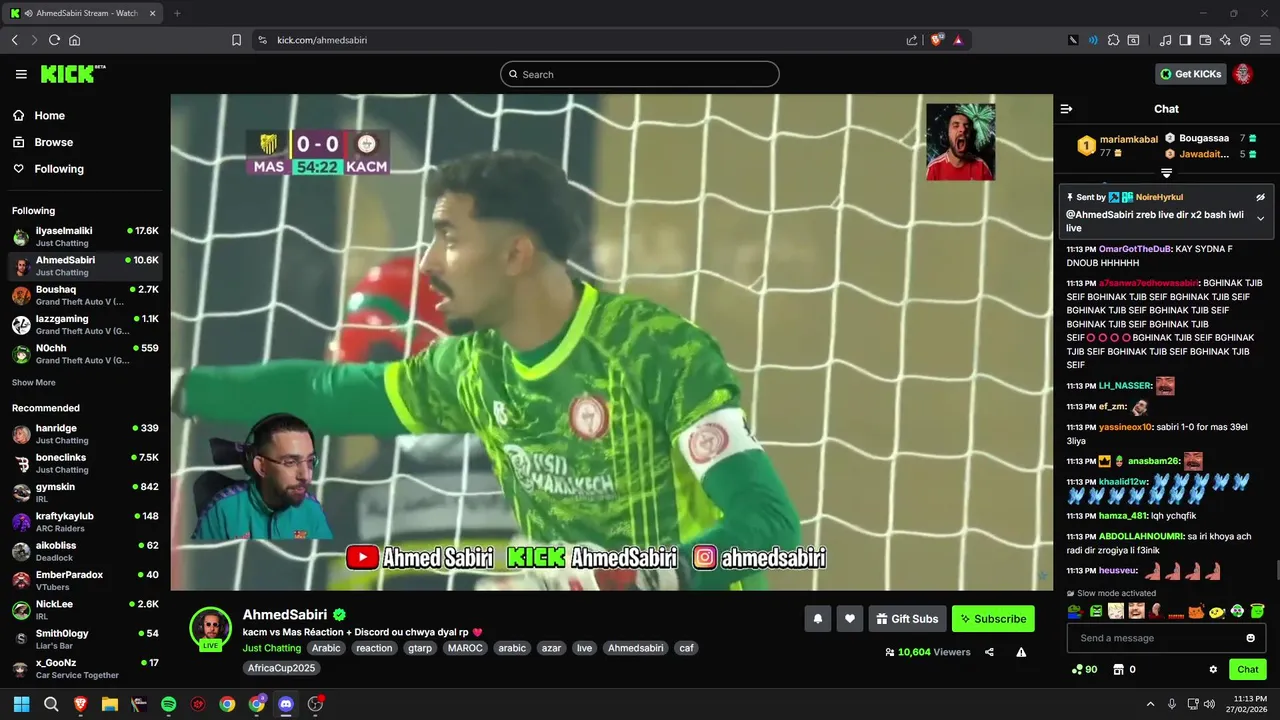Click the Get KICKs button
This screenshot has height=720, width=1280.
tap(1191, 74)
